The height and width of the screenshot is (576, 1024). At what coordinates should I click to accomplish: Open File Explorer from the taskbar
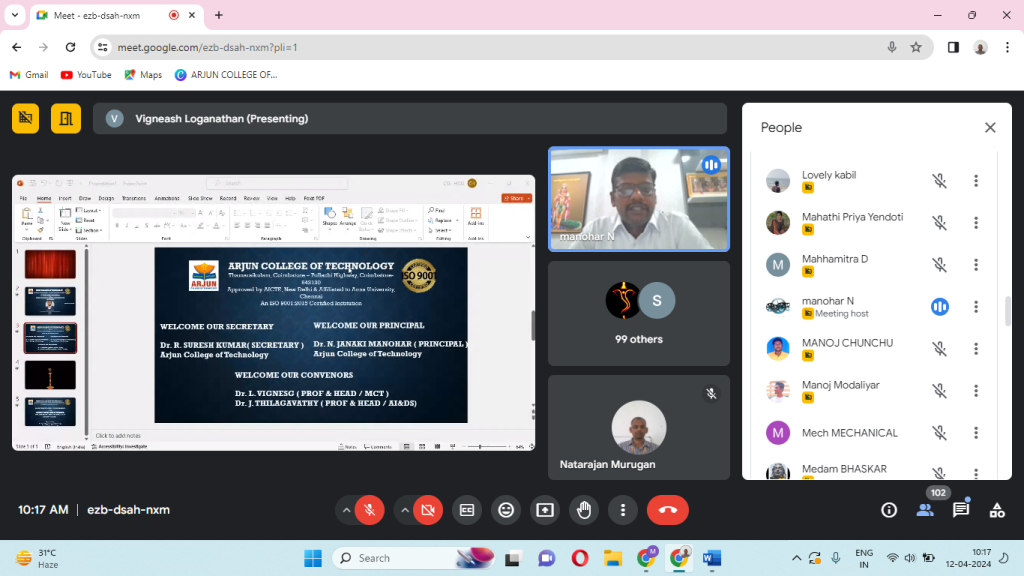613,558
